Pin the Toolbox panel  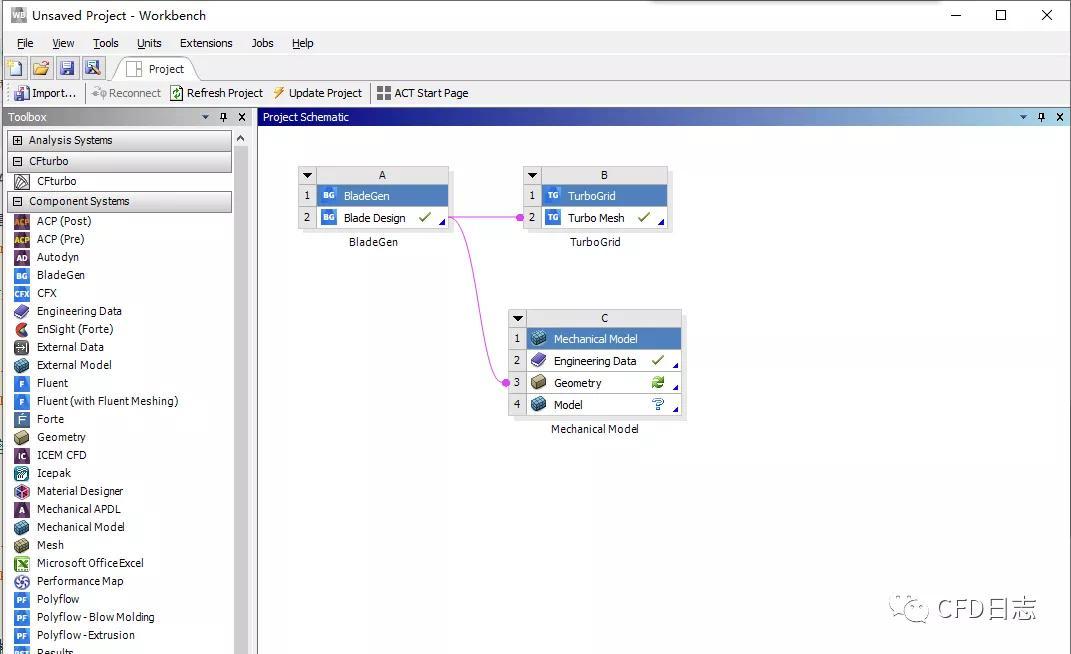click(x=223, y=118)
